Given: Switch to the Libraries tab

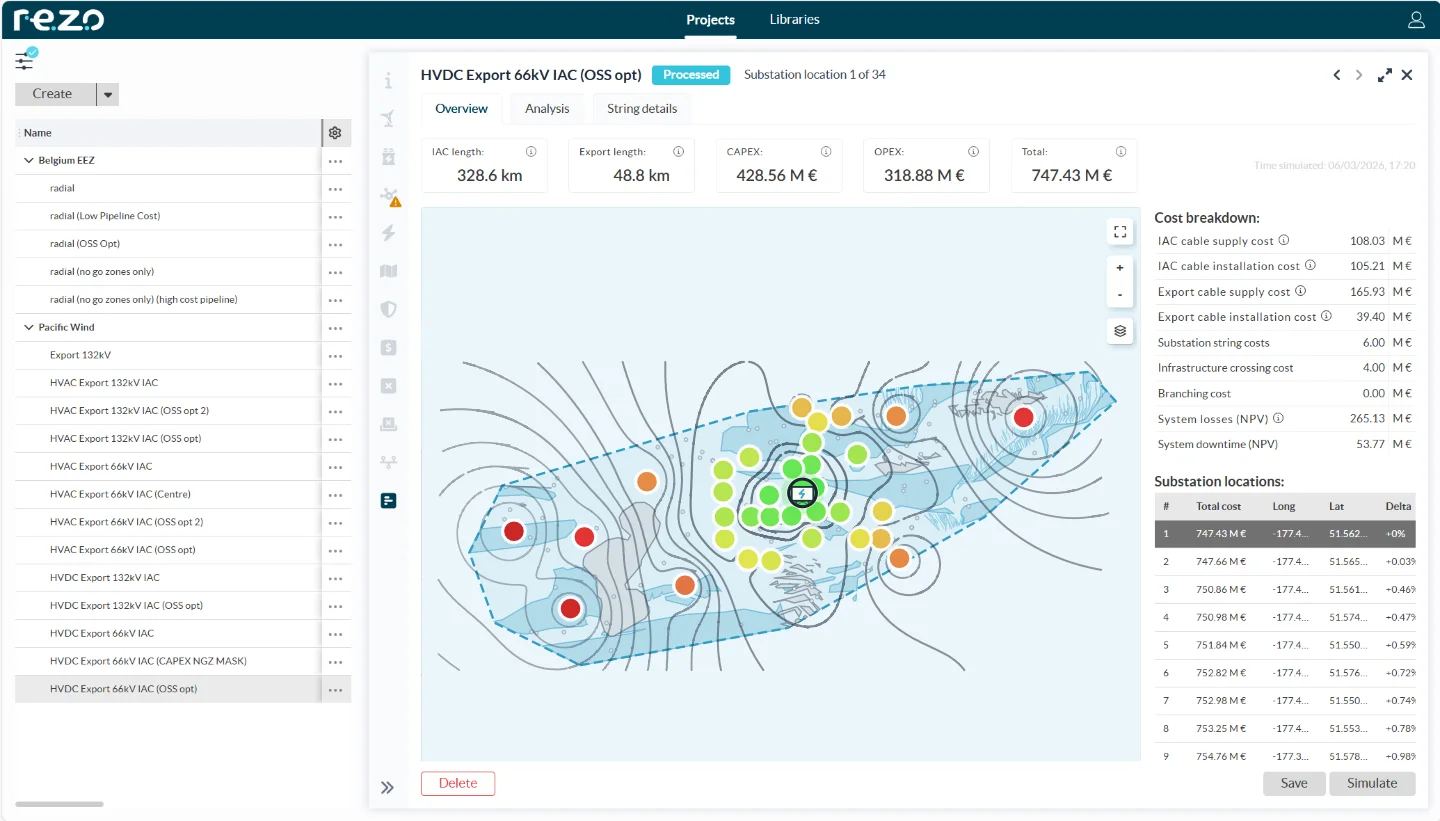Looking at the screenshot, I should tap(795, 19).
